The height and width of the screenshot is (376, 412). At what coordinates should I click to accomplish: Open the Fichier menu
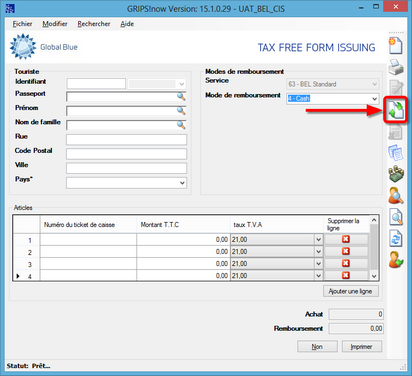22,24
